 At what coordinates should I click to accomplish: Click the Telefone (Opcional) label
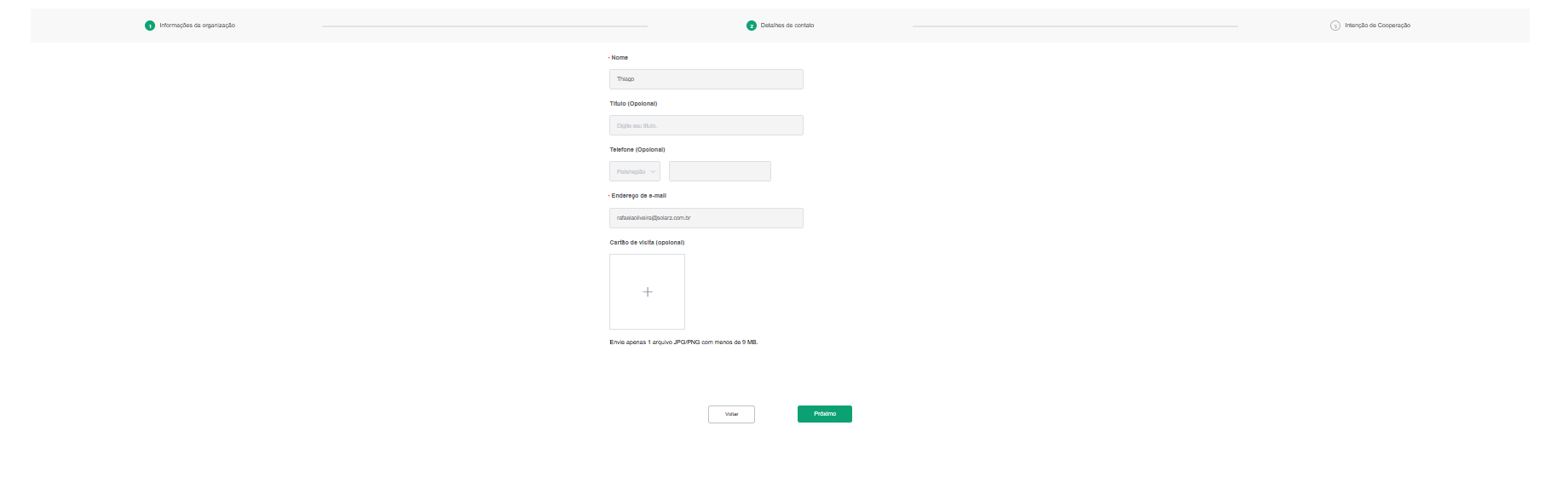(637, 150)
